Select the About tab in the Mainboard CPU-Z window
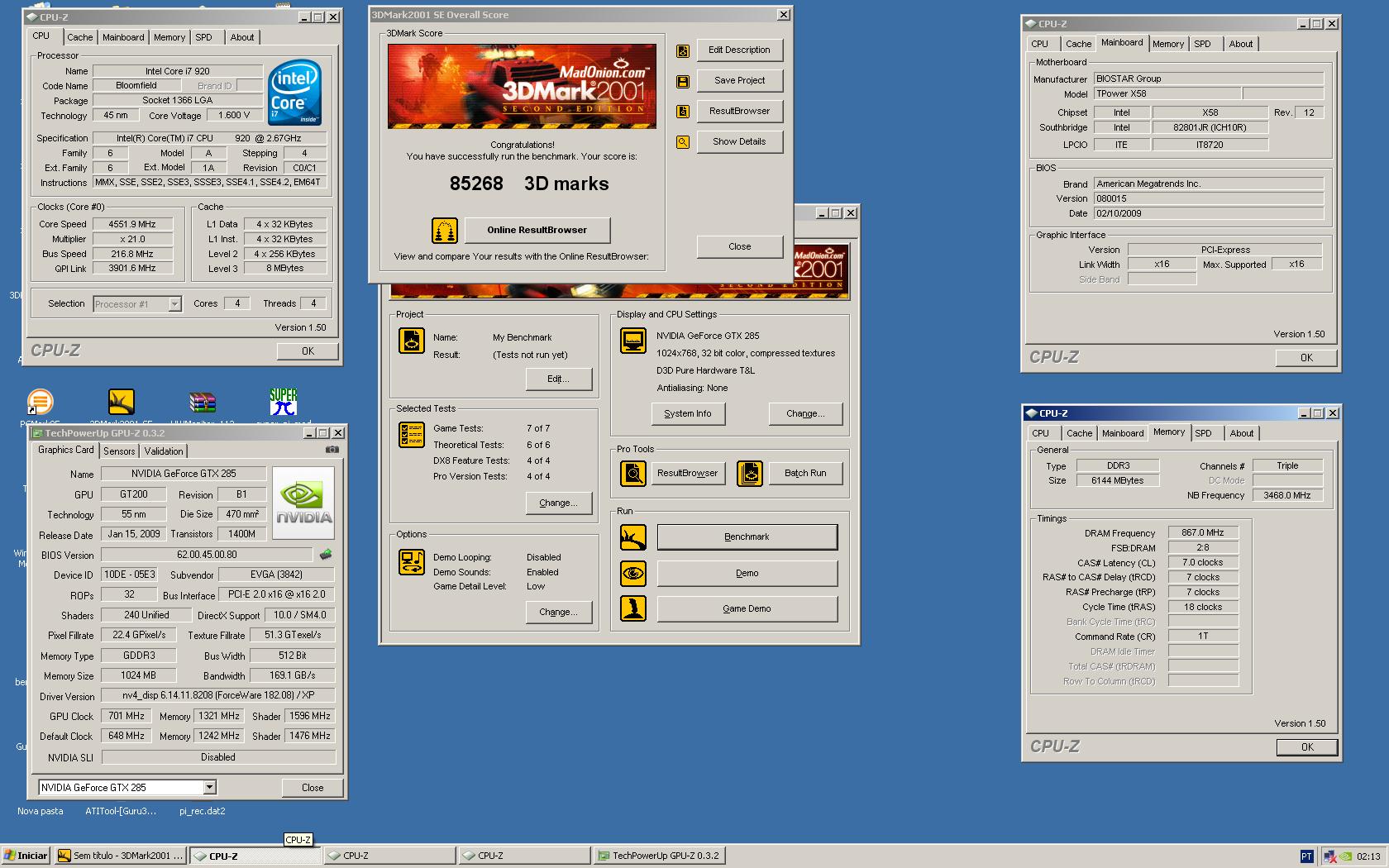This screenshot has height=868, width=1389. pos(1241,44)
